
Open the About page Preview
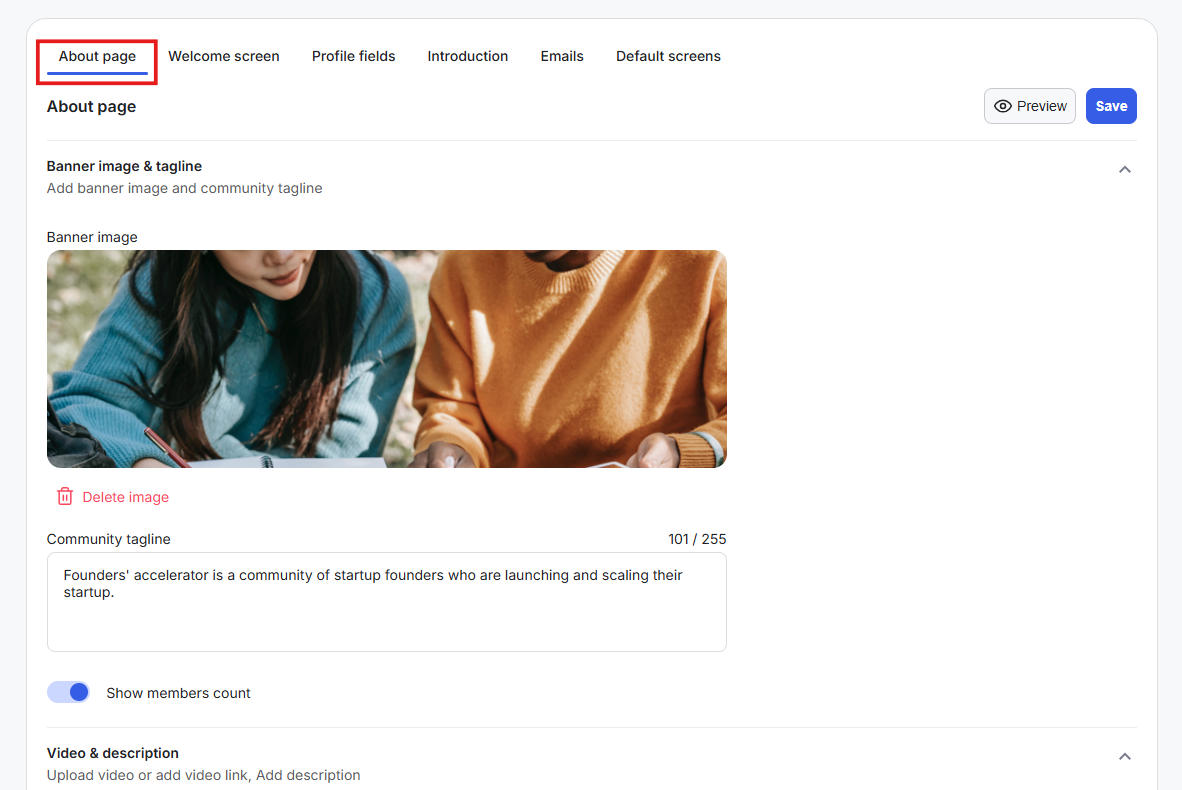1030,106
